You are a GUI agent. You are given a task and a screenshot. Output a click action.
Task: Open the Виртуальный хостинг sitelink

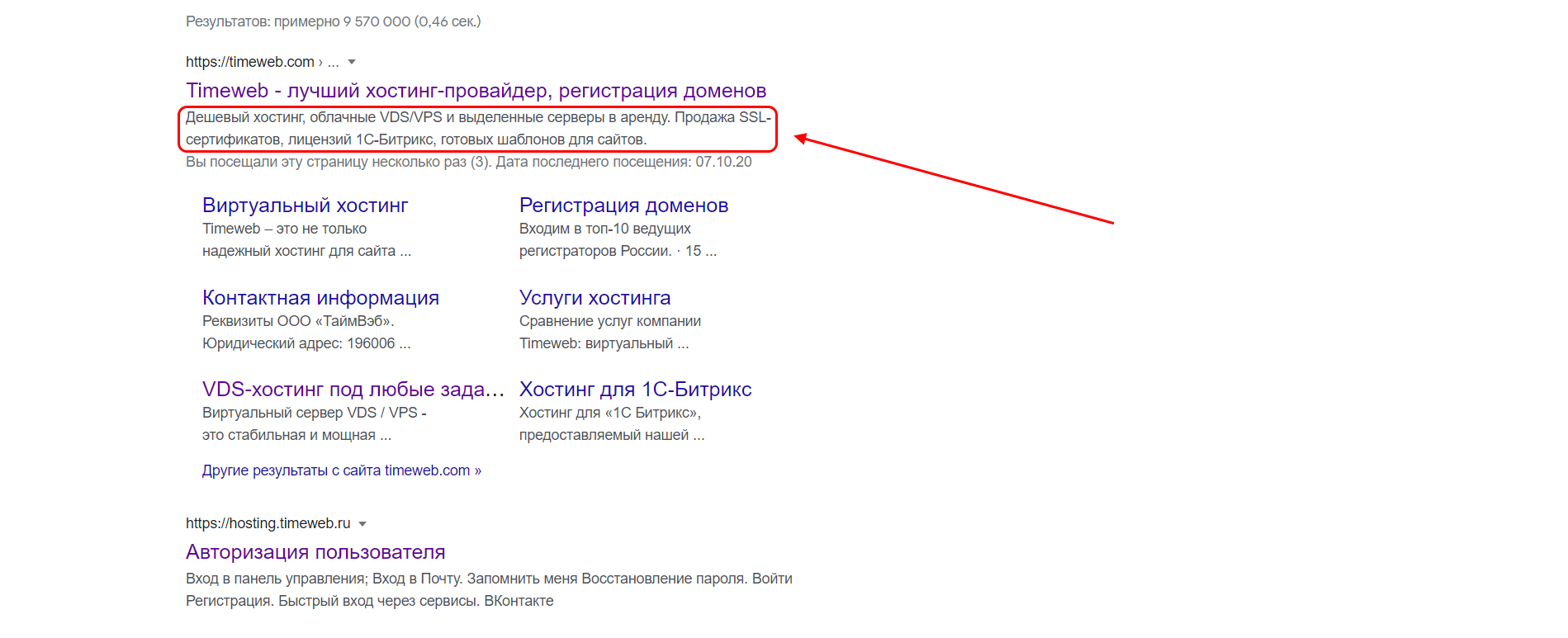(x=305, y=206)
